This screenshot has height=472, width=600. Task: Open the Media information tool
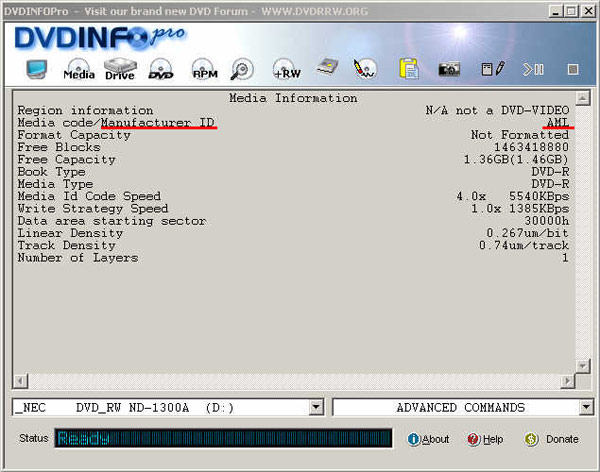(x=79, y=69)
